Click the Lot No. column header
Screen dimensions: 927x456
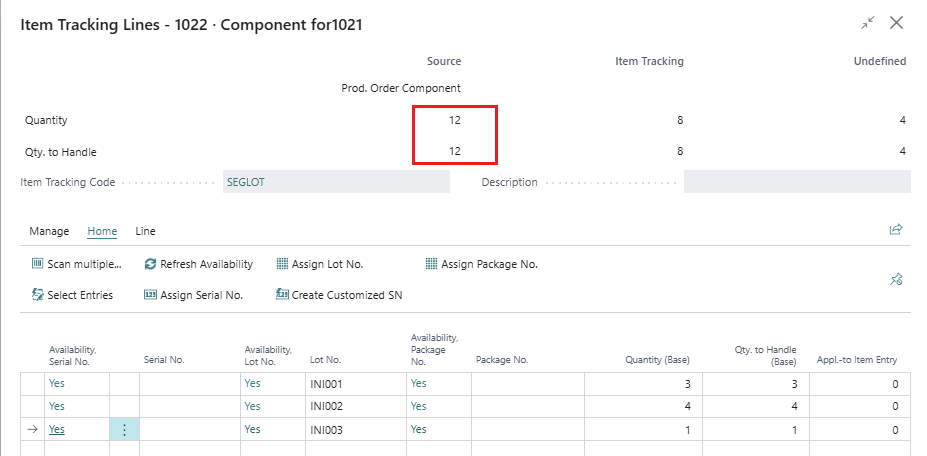(x=325, y=360)
